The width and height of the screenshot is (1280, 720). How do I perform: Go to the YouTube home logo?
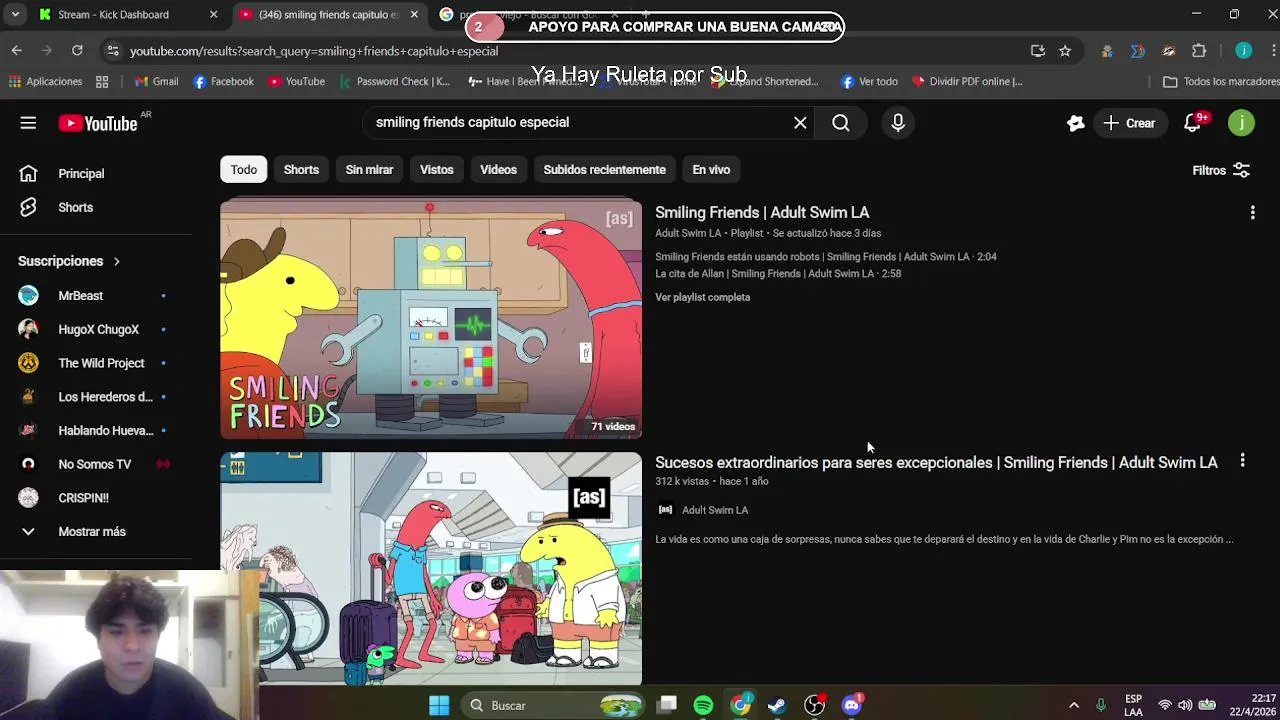pos(97,123)
